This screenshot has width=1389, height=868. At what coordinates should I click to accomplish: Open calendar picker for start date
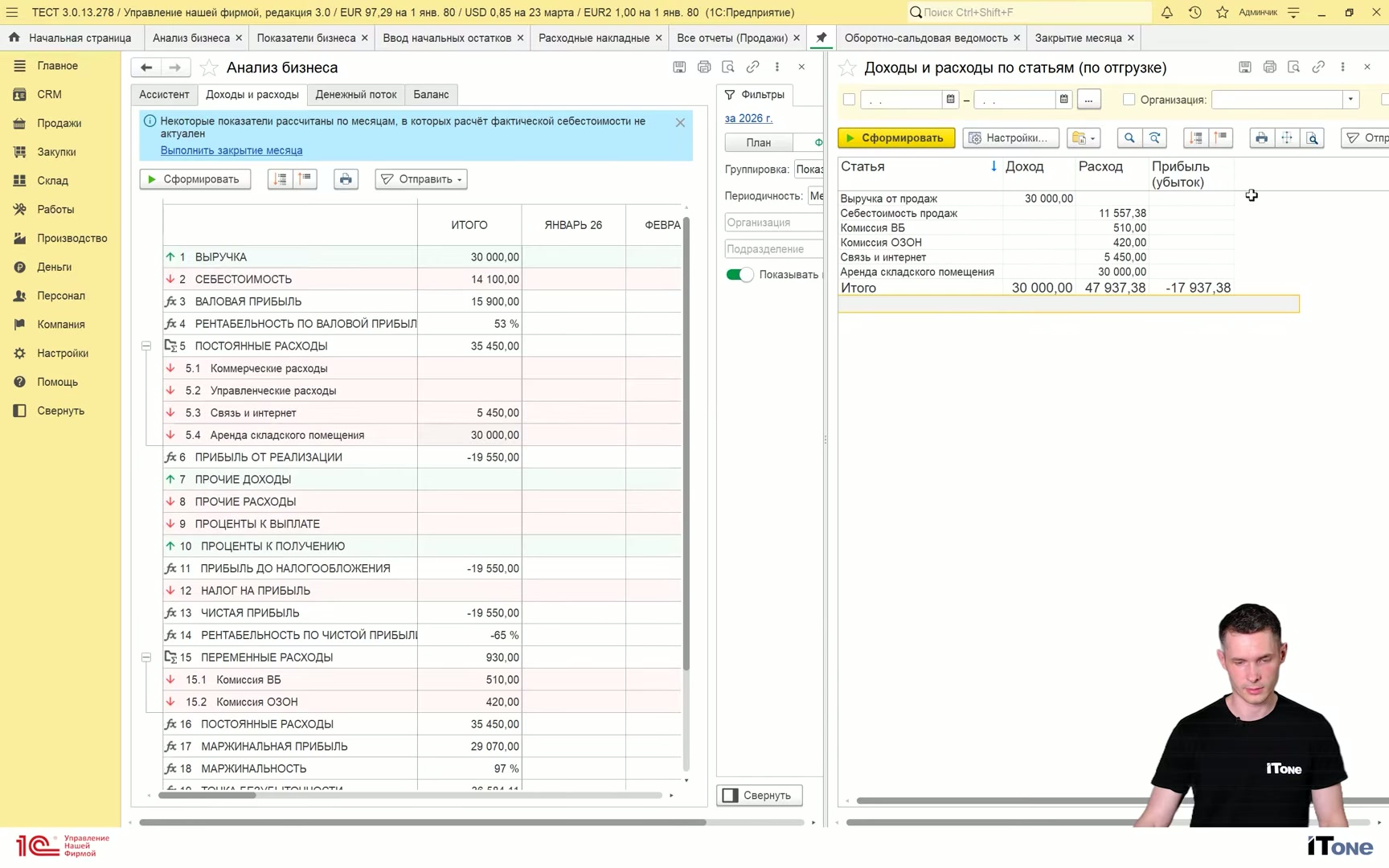pos(950,100)
